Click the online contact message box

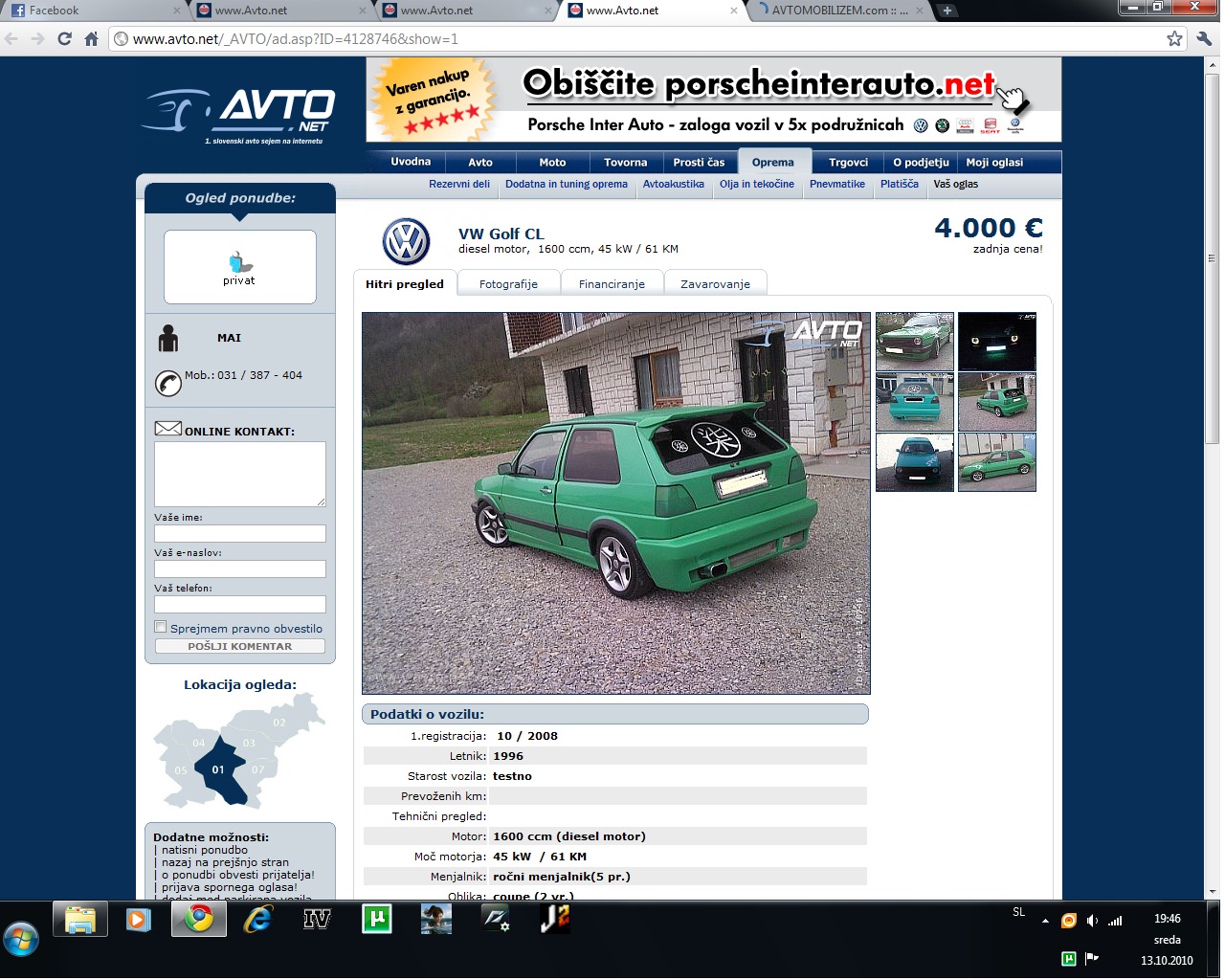[x=240, y=474]
